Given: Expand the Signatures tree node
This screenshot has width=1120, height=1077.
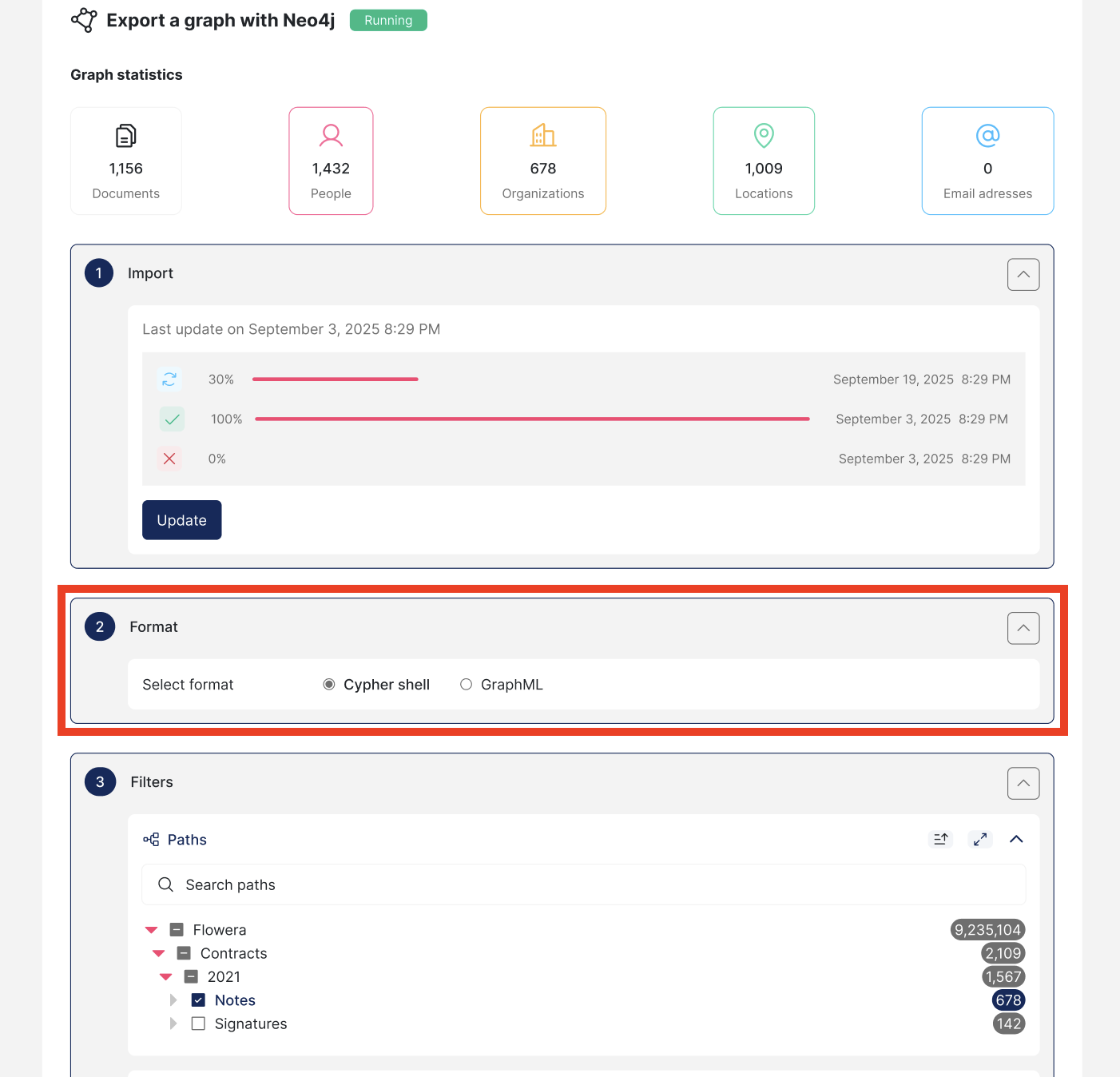Looking at the screenshot, I should pos(173,1023).
